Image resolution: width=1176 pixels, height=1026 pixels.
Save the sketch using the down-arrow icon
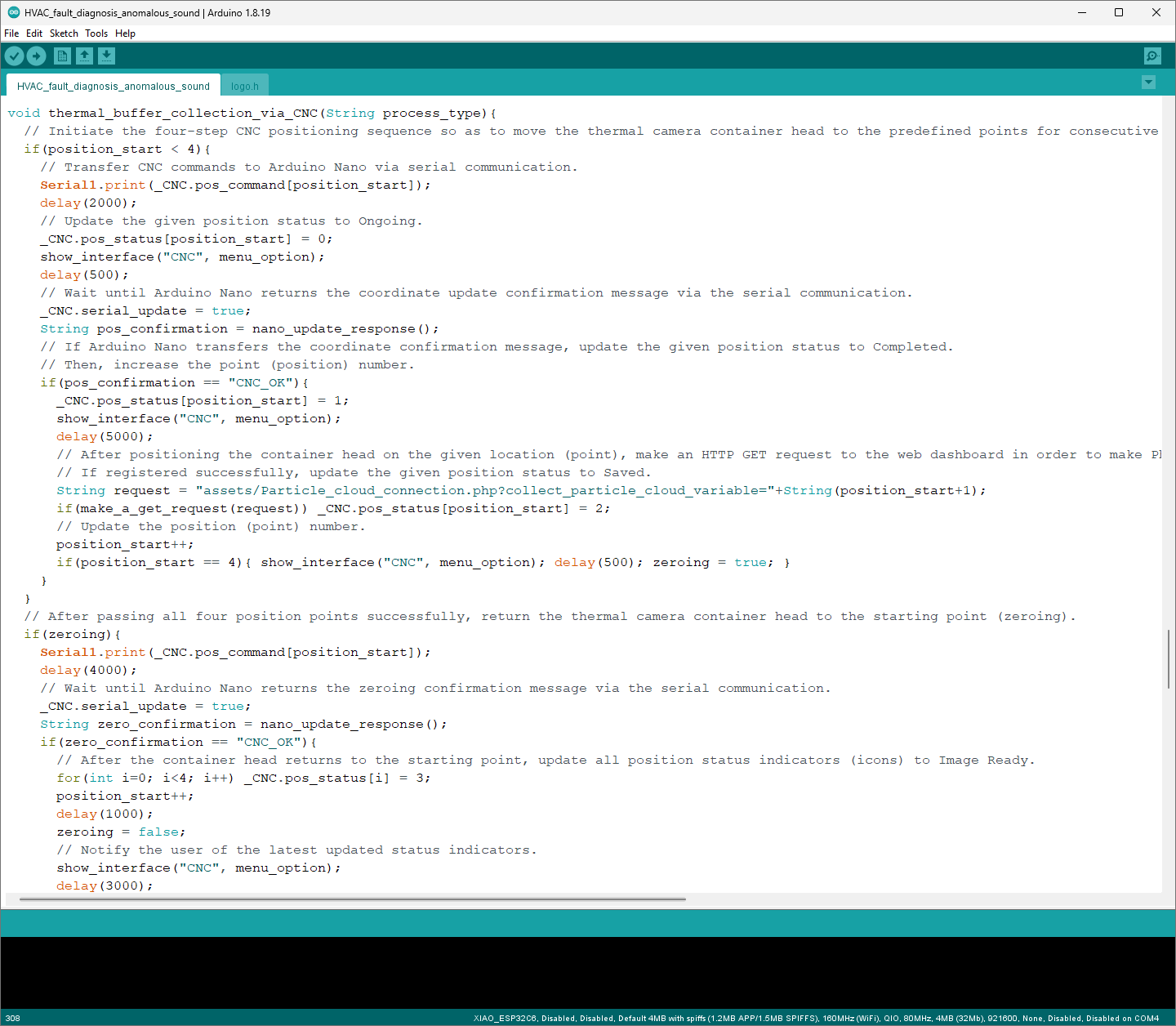point(107,56)
